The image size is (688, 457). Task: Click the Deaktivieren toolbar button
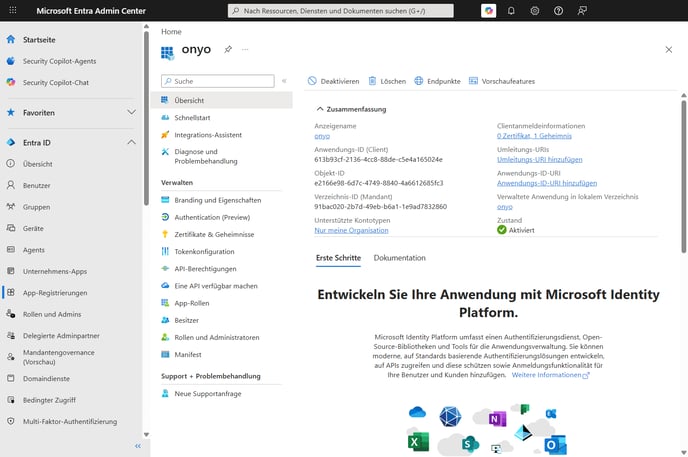pyautogui.click(x=333, y=81)
